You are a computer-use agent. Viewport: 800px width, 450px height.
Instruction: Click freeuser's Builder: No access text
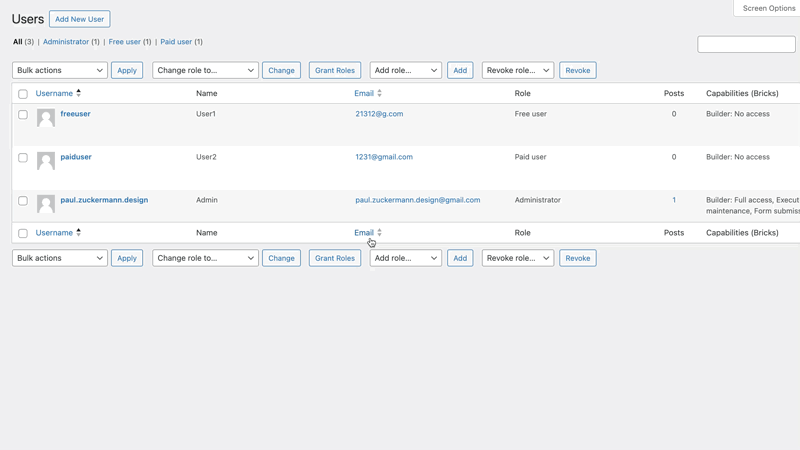pos(738,114)
